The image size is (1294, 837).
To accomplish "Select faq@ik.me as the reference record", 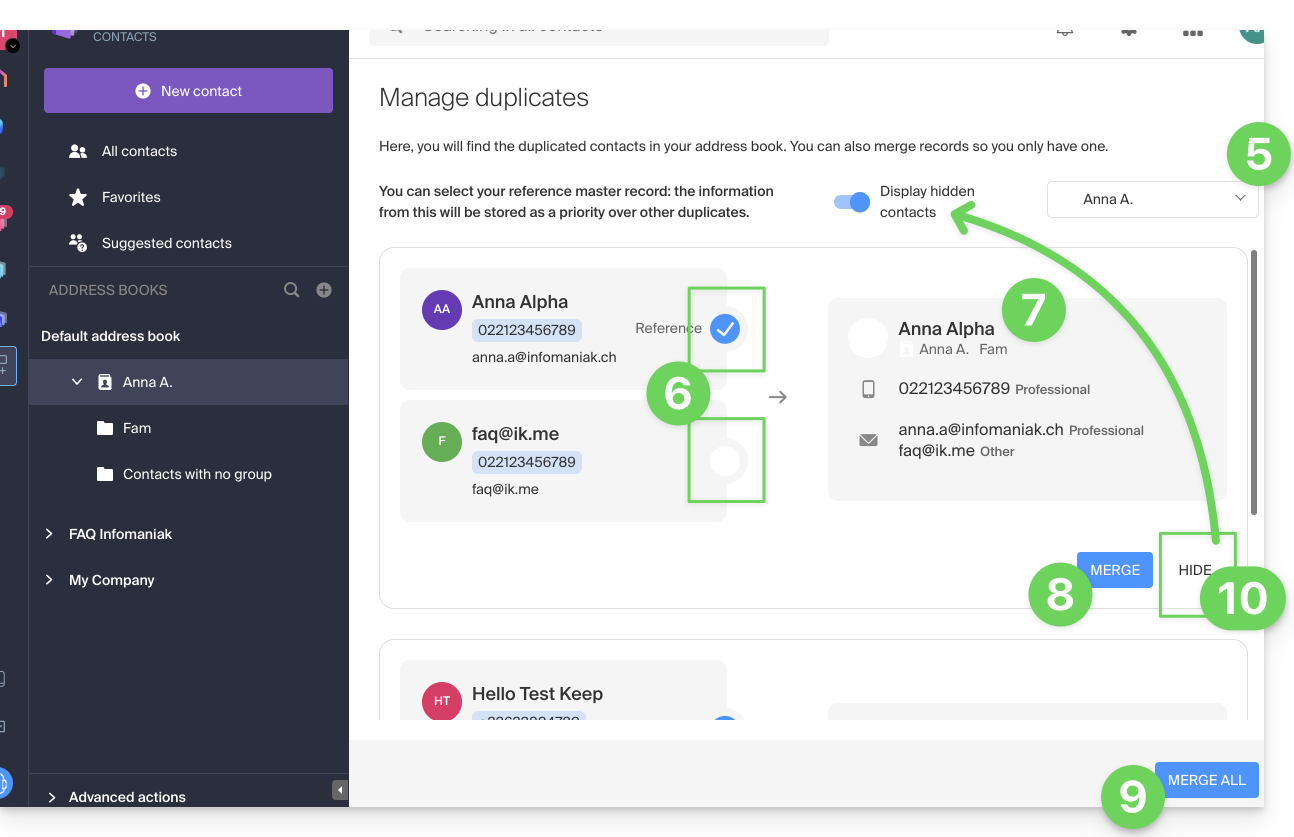I will [725, 460].
